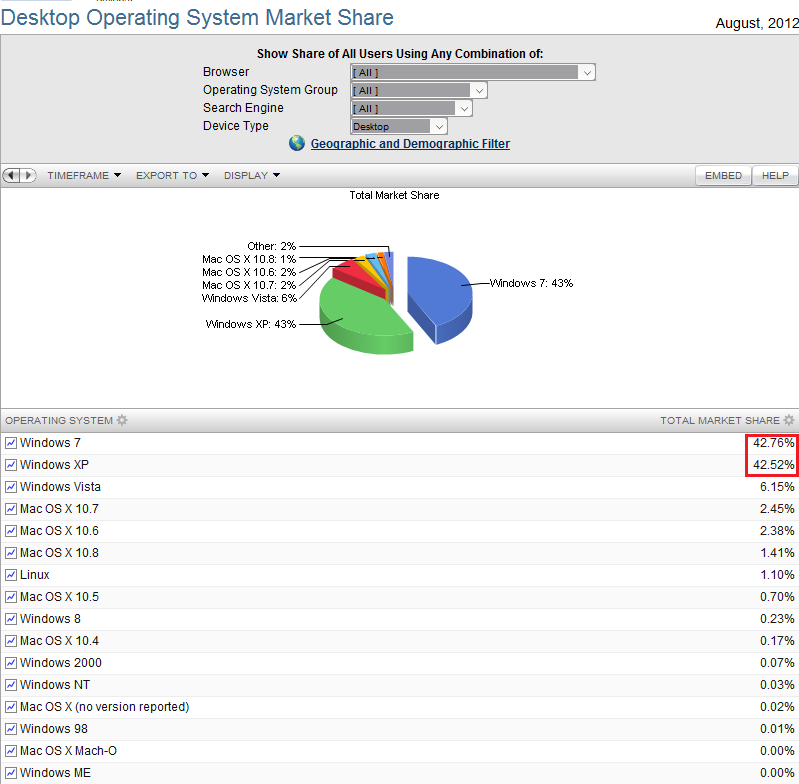Click the 1.10% Linux market share value

(x=777, y=575)
